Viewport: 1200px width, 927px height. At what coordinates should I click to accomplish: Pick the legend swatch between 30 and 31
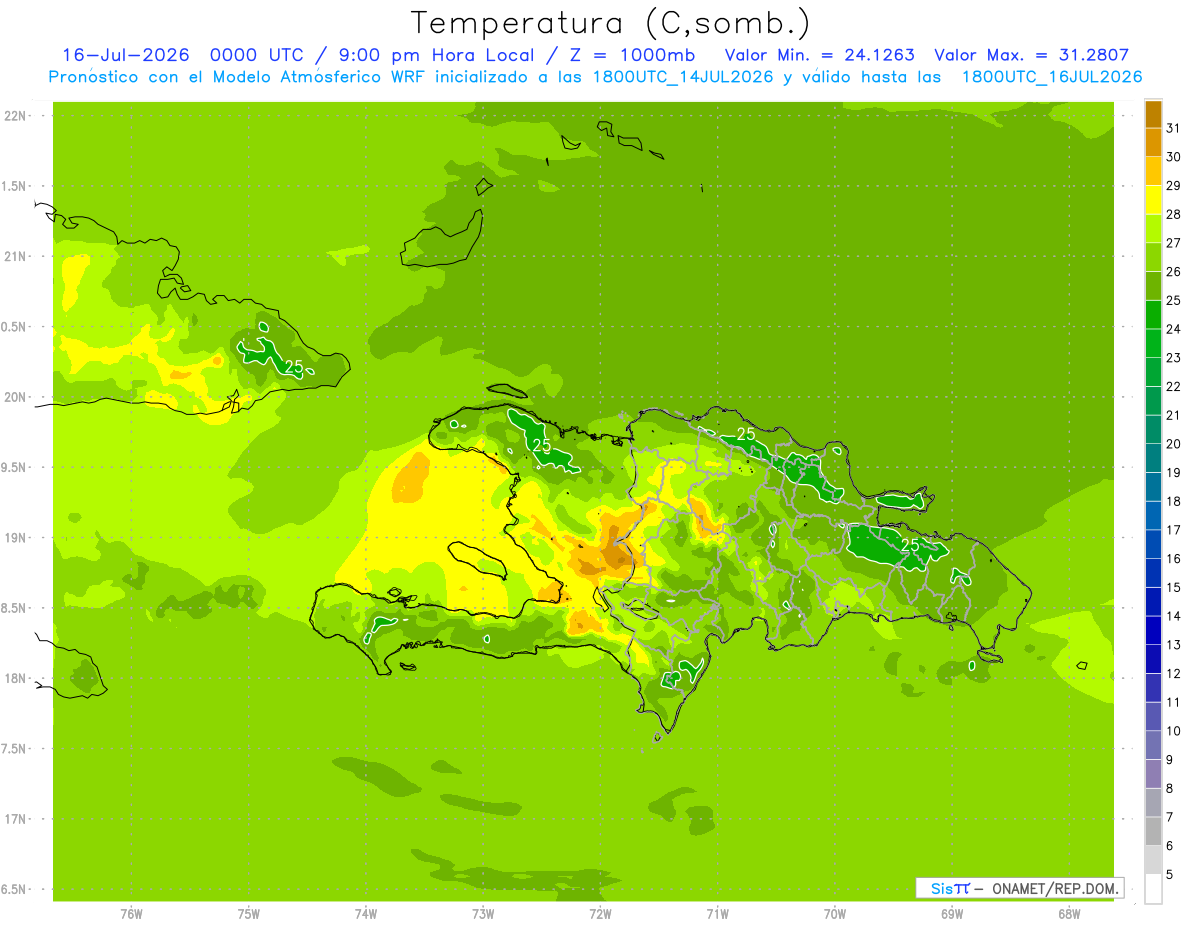tap(1153, 143)
